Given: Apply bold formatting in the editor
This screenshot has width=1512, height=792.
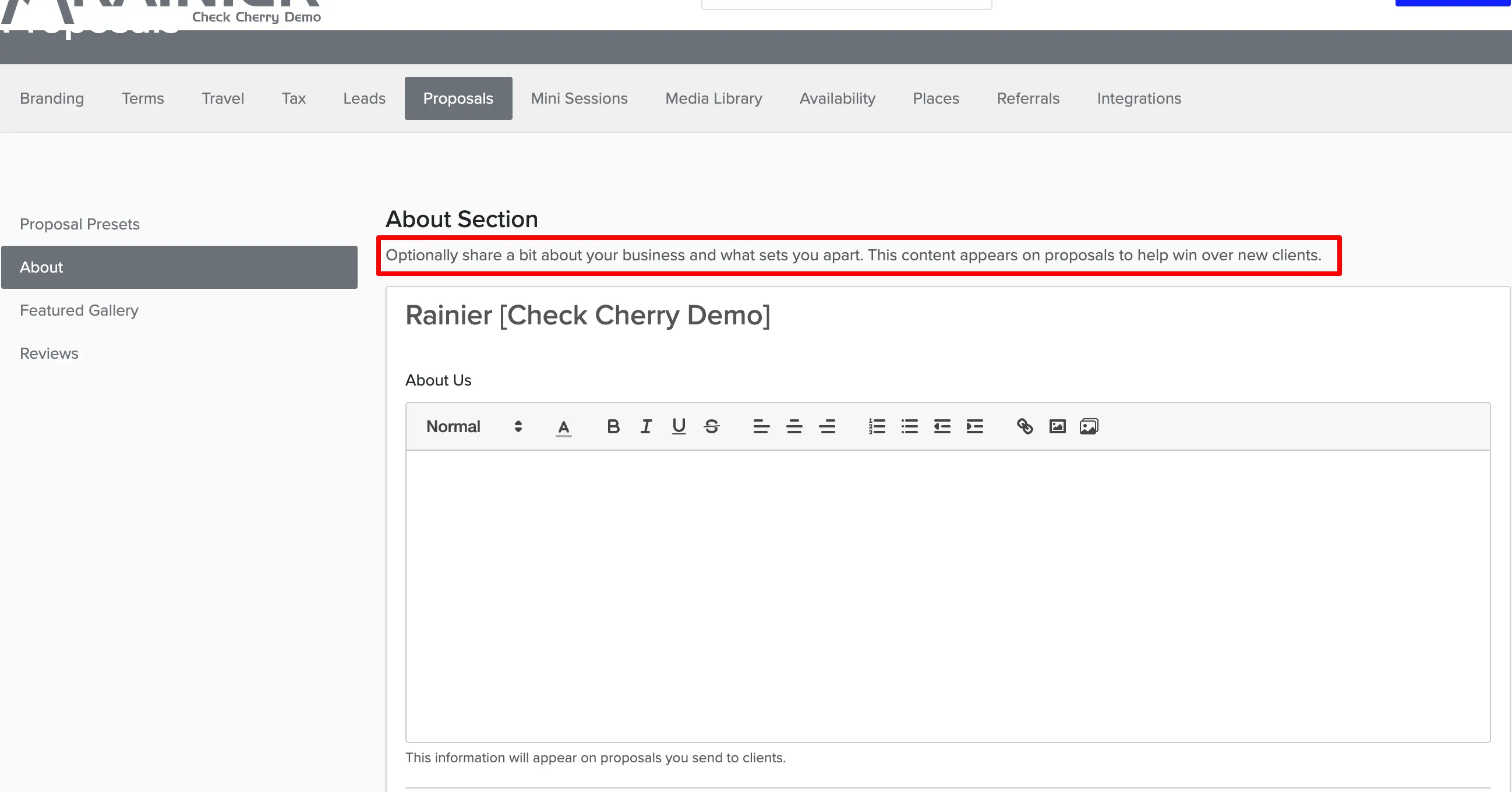Looking at the screenshot, I should [613, 426].
